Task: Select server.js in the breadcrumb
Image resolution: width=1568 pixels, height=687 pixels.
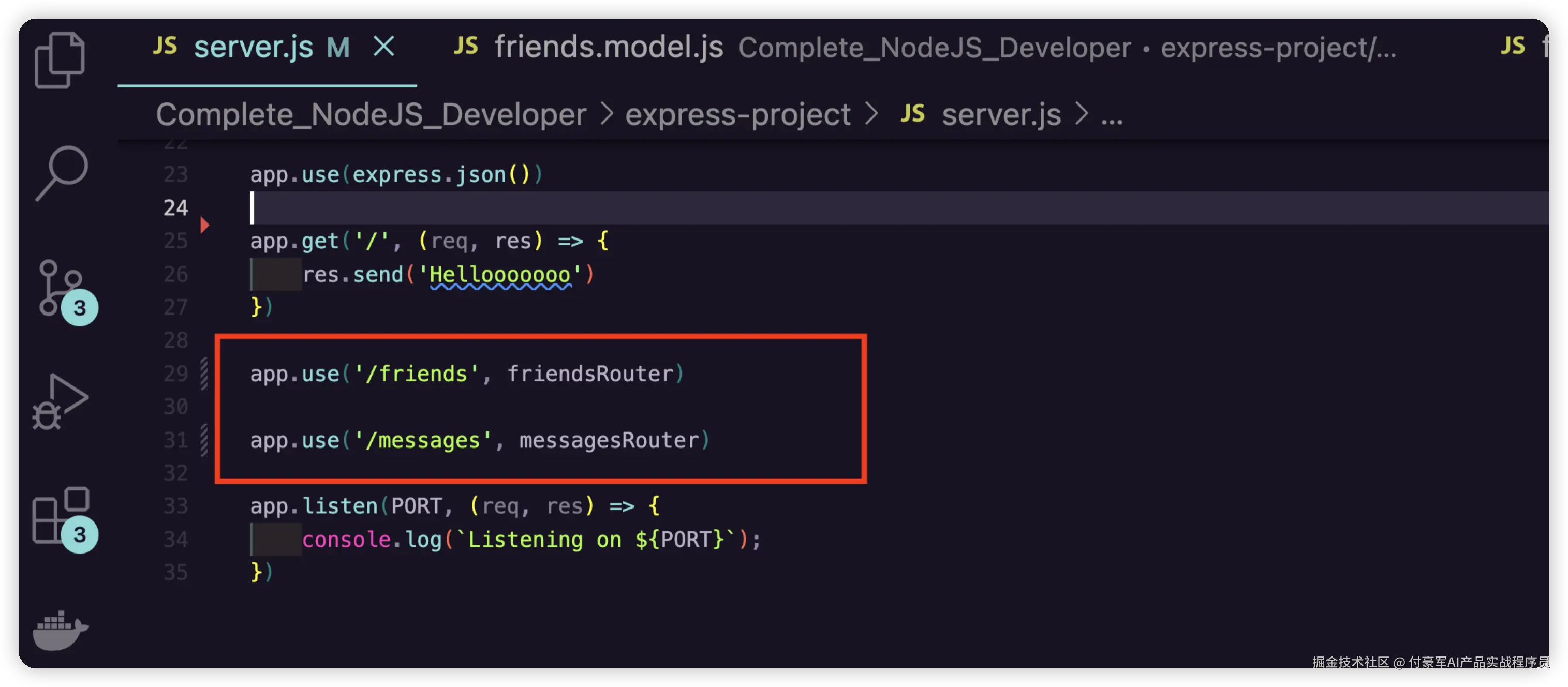Action: 1001,114
